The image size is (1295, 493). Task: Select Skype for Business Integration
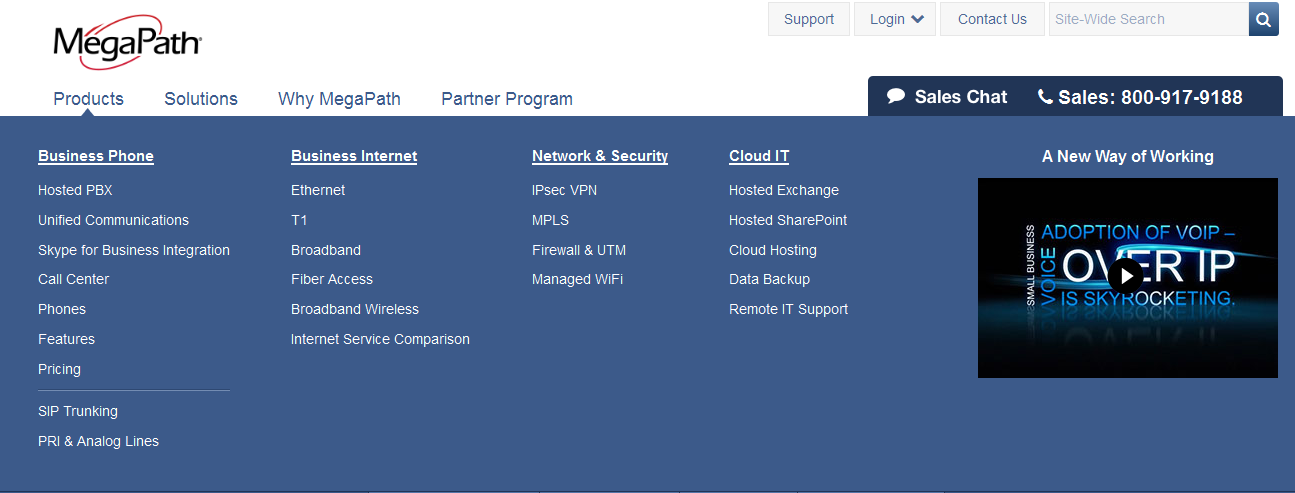[134, 250]
